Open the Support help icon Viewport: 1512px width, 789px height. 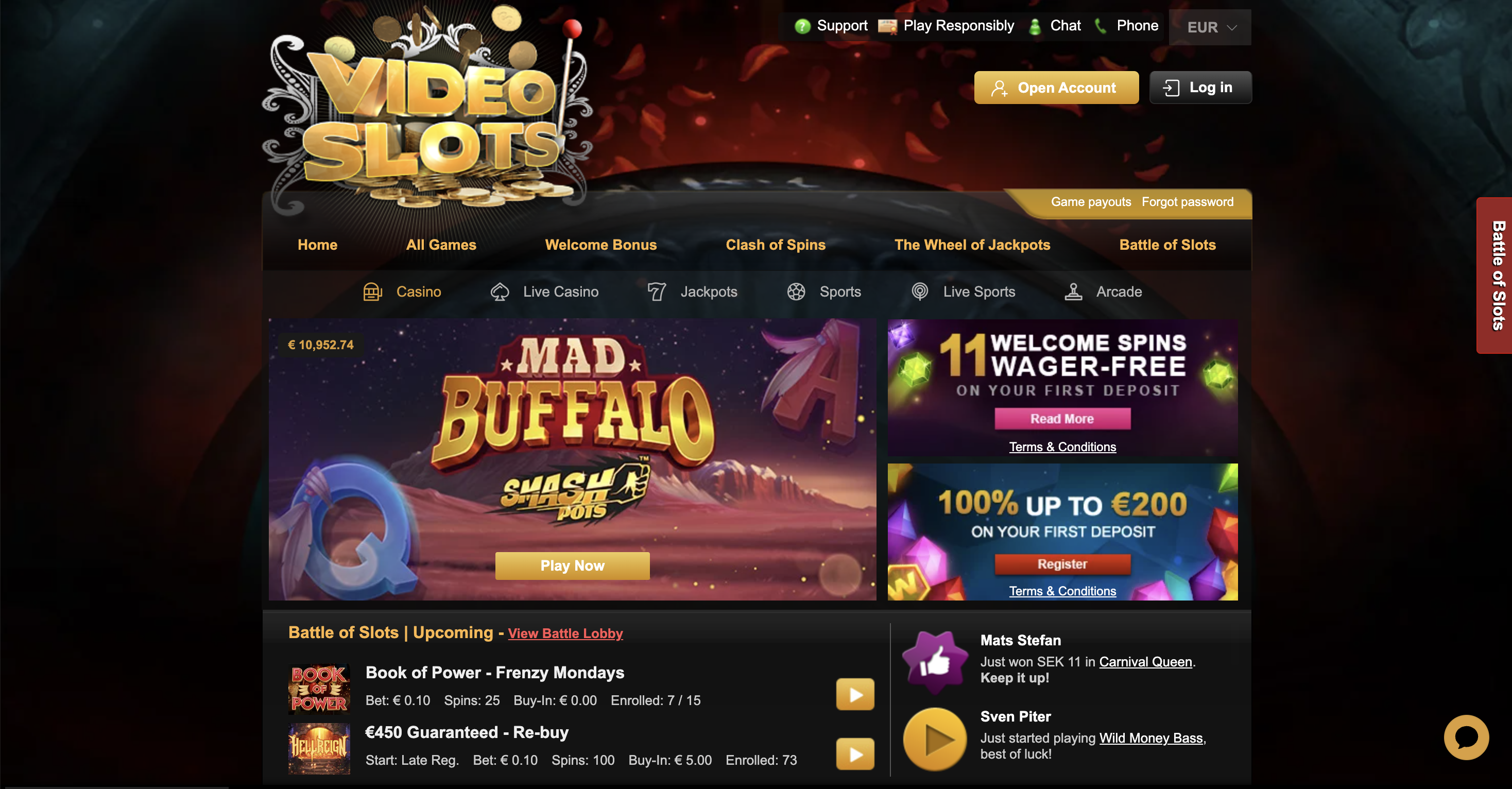[802, 26]
